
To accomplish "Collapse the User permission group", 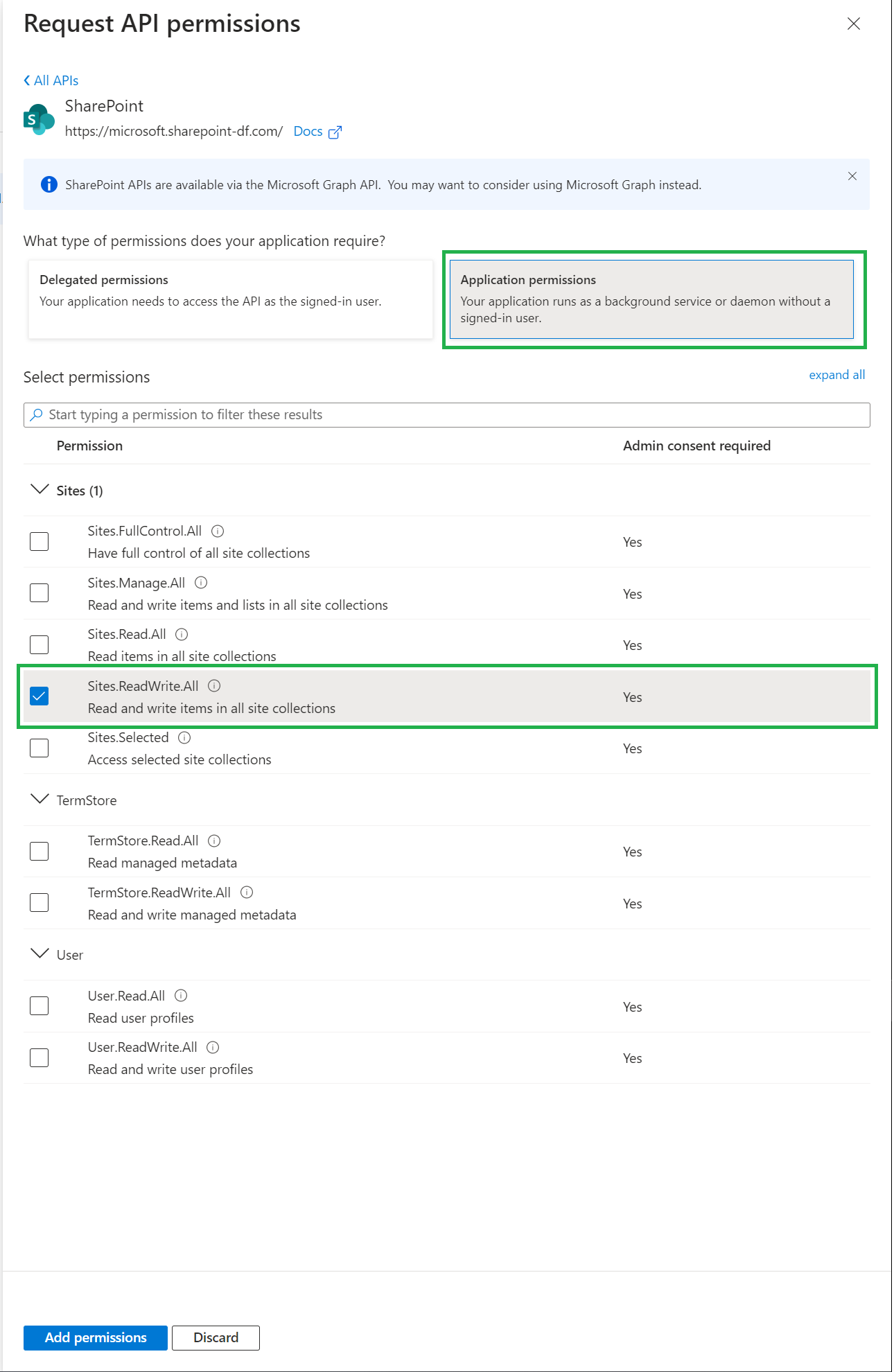I will (x=40, y=954).
